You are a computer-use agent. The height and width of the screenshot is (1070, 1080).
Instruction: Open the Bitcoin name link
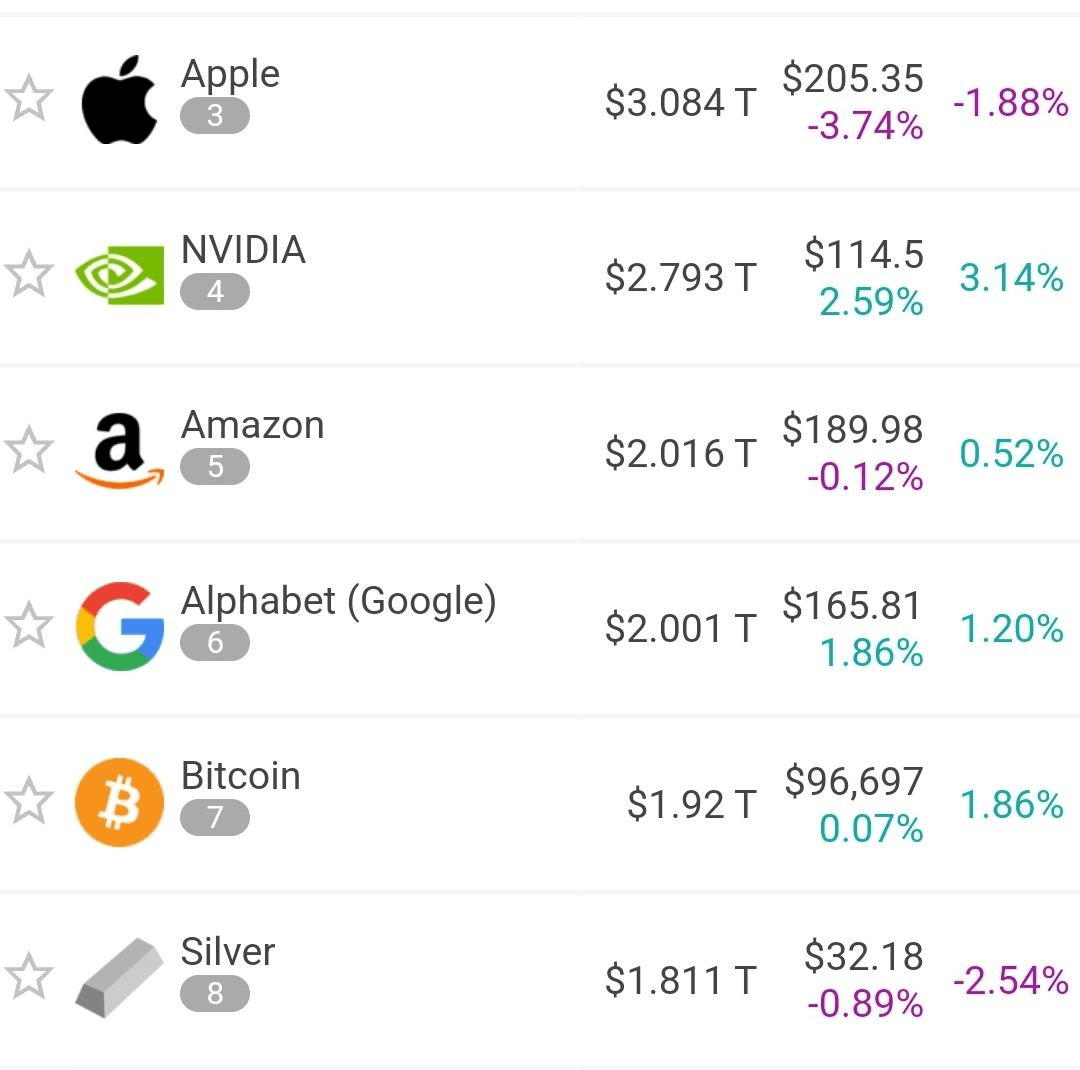pos(240,776)
